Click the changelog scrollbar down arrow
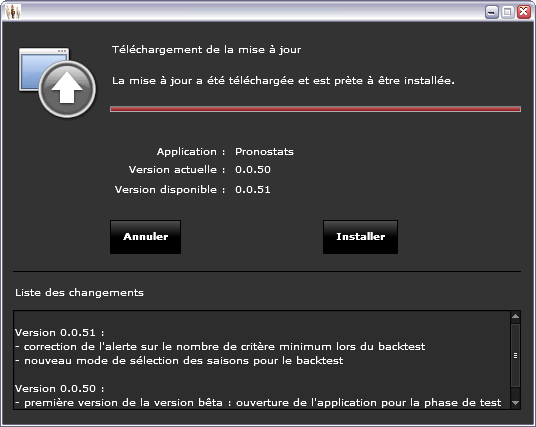Viewport: 536px width, 427px height. point(515,403)
